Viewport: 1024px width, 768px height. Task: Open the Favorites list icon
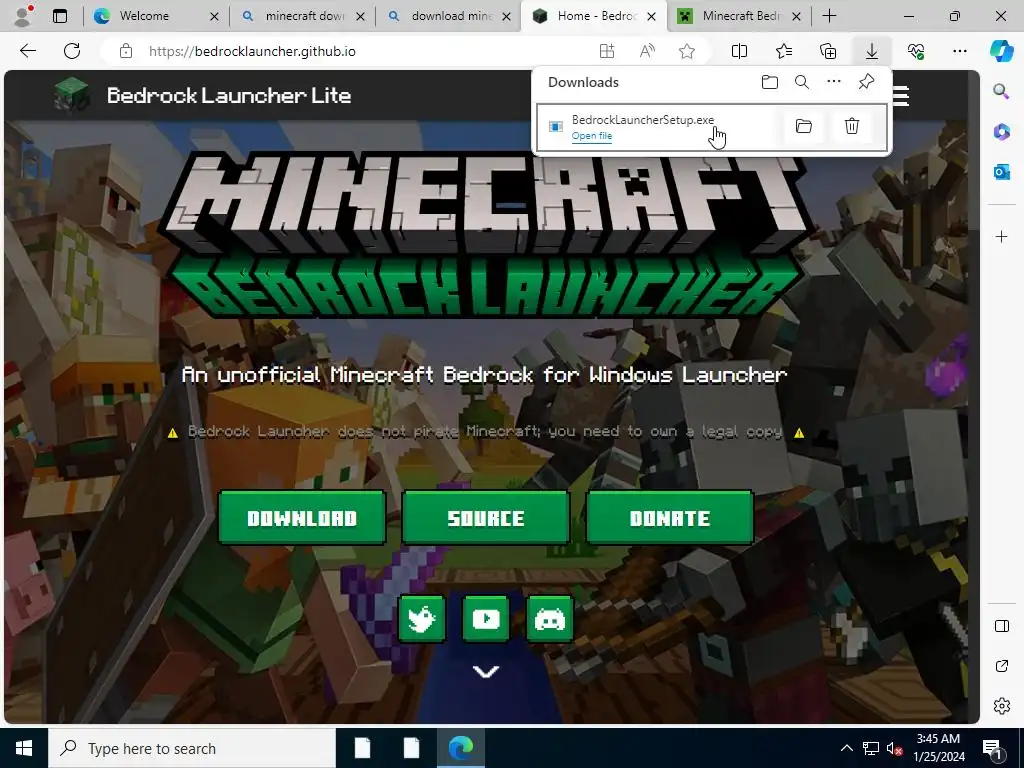point(784,51)
